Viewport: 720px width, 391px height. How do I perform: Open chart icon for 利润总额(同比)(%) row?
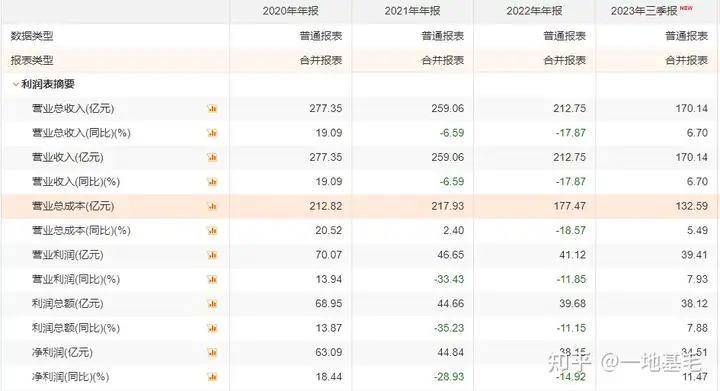pyautogui.click(x=212, y=328)
